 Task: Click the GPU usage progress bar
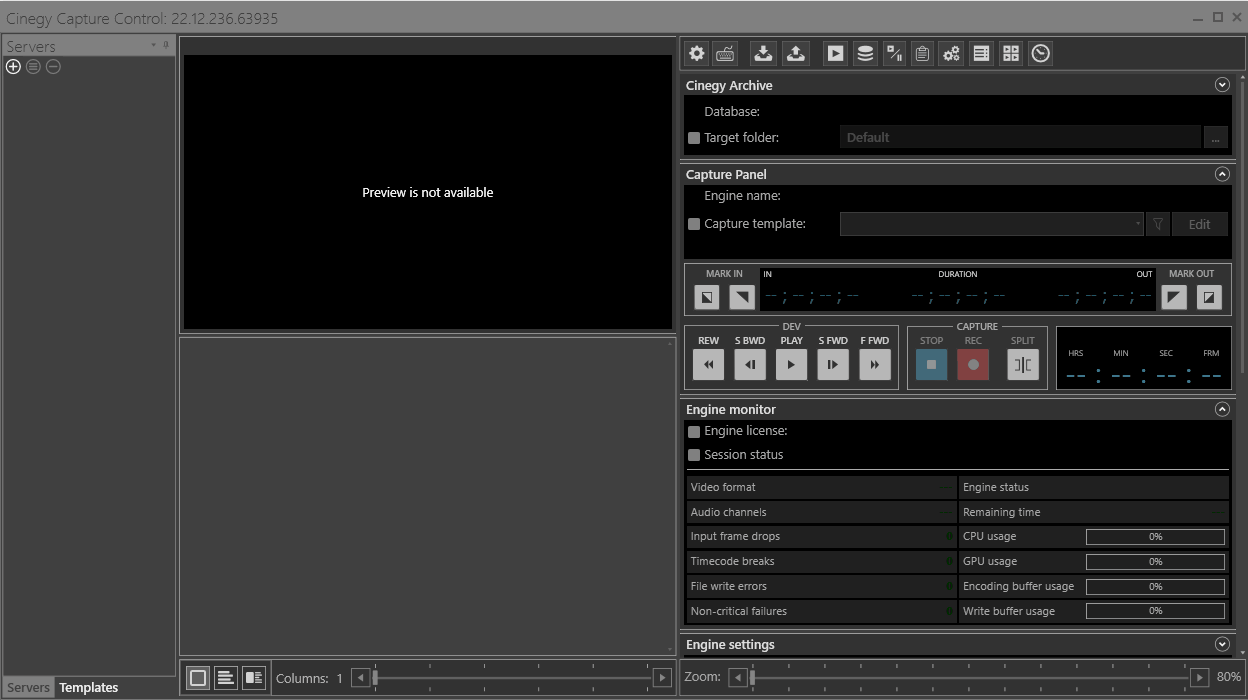click(x=1155, y=562)
